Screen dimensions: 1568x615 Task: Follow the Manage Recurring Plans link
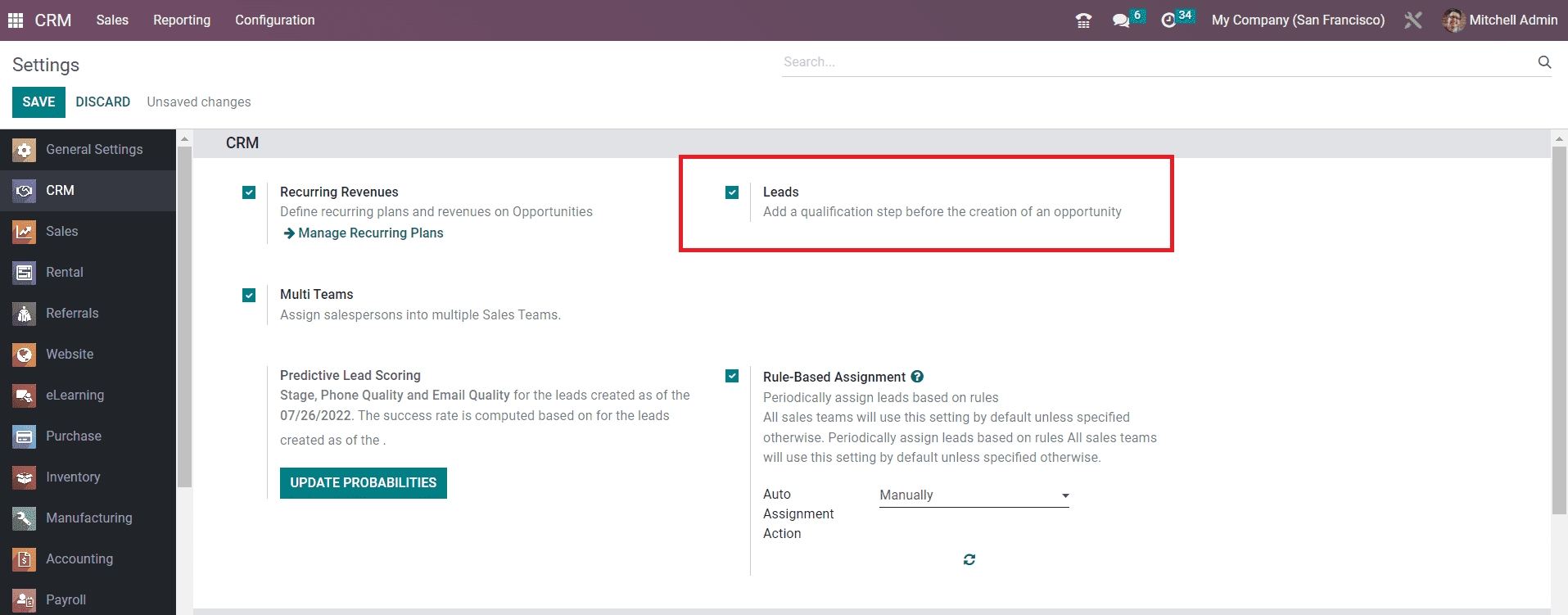pos(370,233)
